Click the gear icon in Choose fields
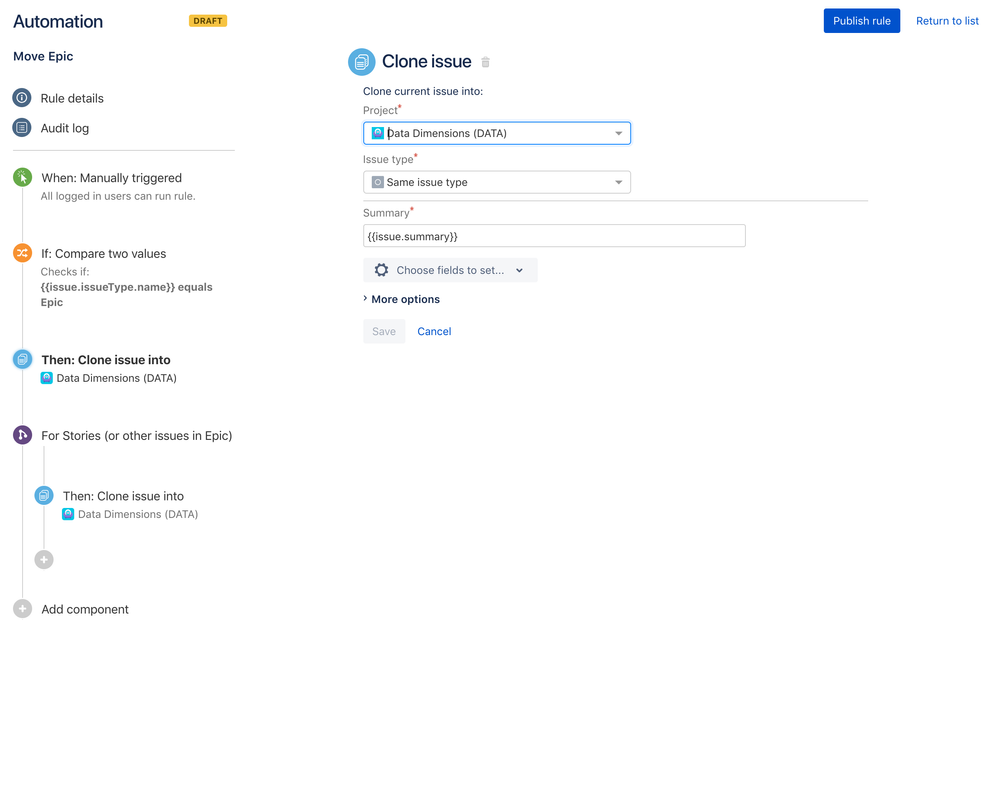The image size is (999, 788). coord(381,270)
